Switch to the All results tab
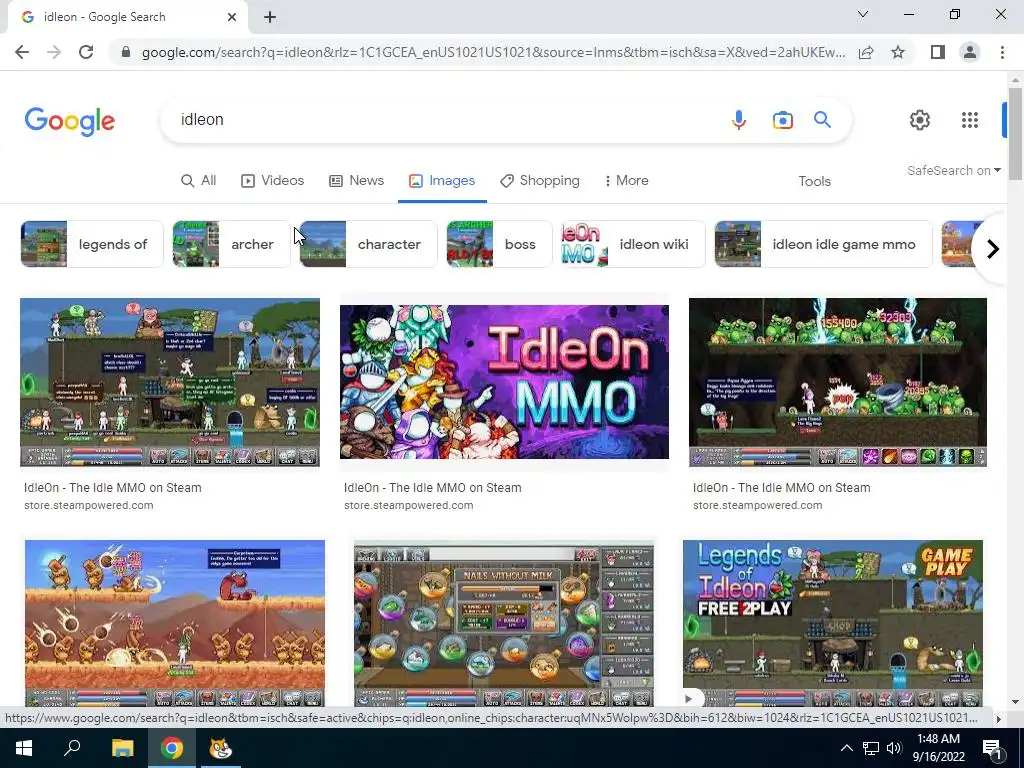Viewport: 1024px width, 768px height. 199,181
